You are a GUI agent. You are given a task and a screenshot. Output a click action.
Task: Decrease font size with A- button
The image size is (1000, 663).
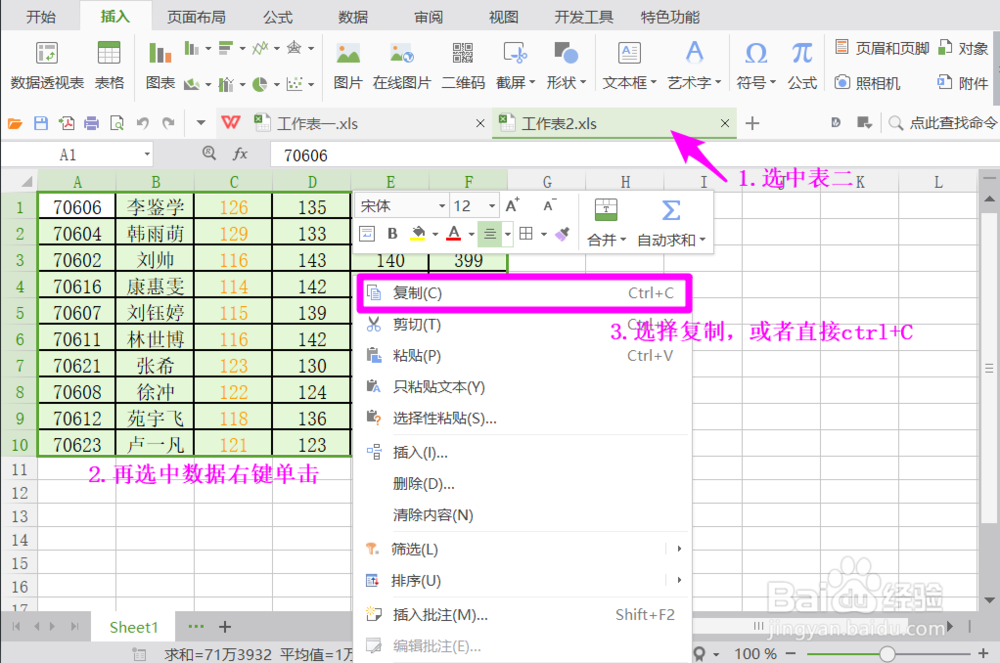coord(549,205)
